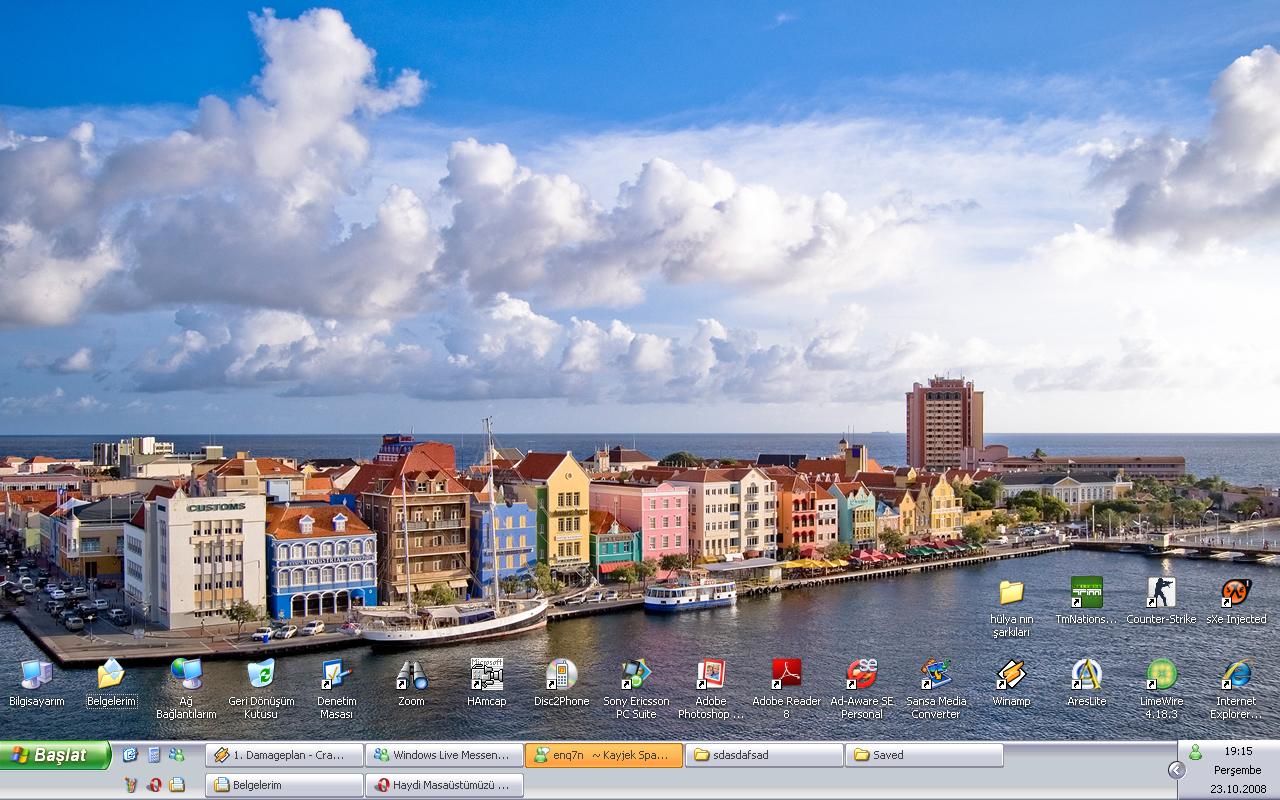Select the Adobe Reader 8 icon
Viewport: 1280px width, 800px height.
coord(786,675)
